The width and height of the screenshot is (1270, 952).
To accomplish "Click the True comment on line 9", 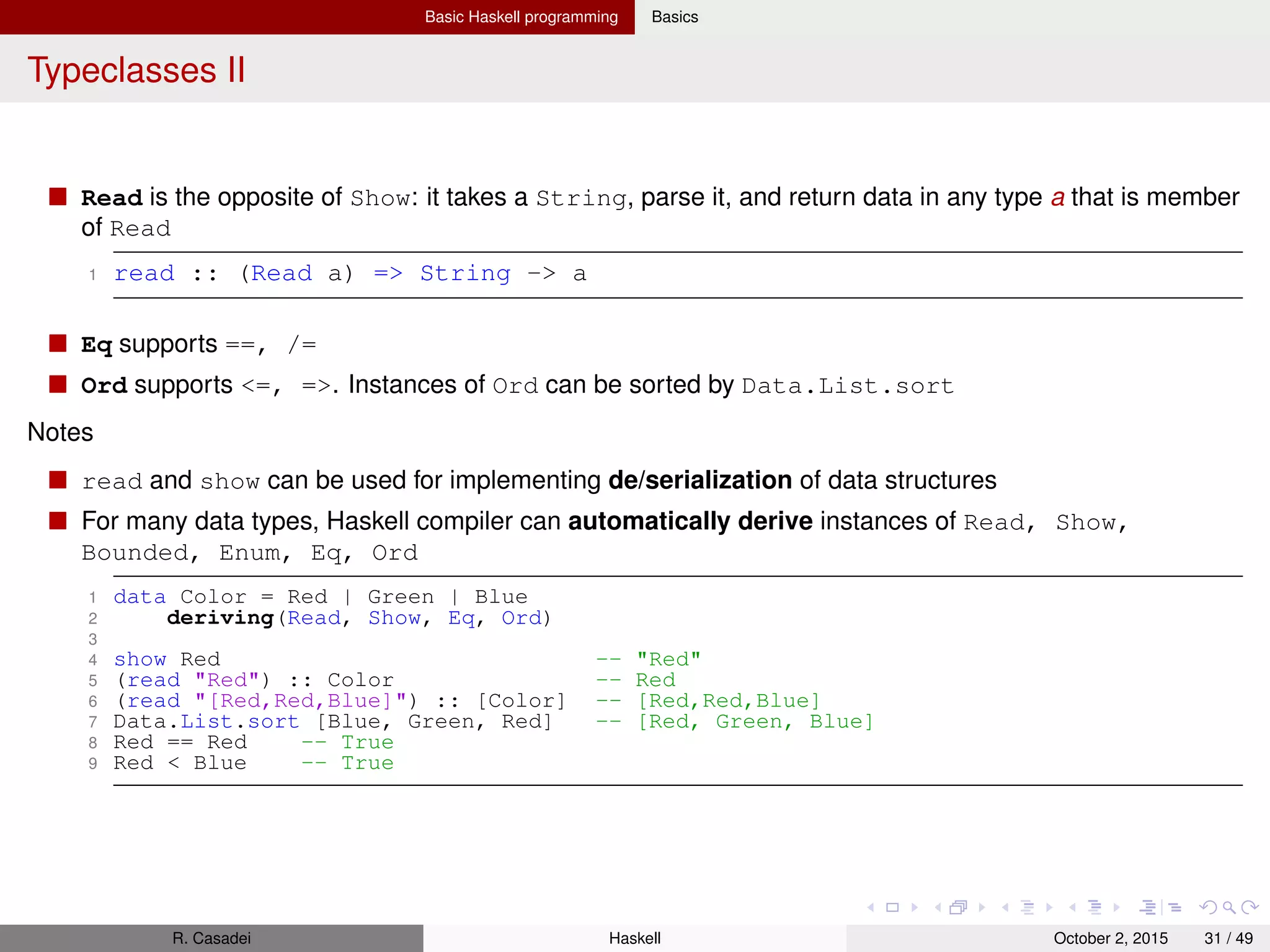I will [367, 764].
